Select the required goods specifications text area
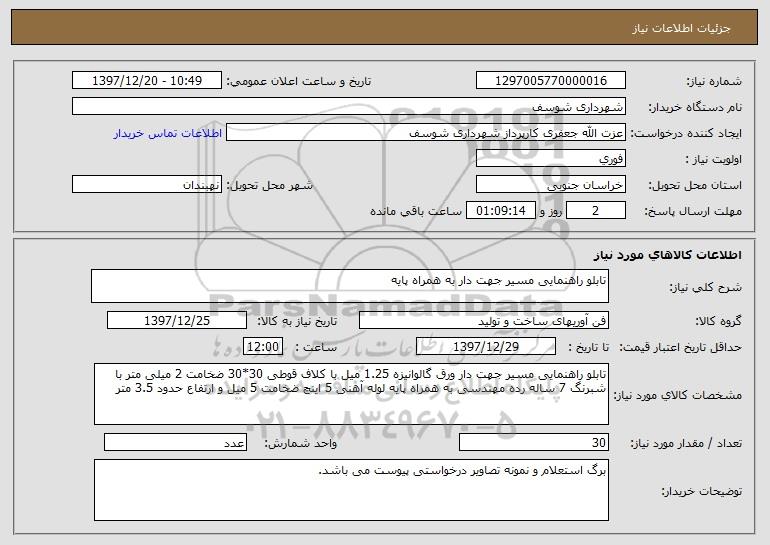 coord(351,394)
